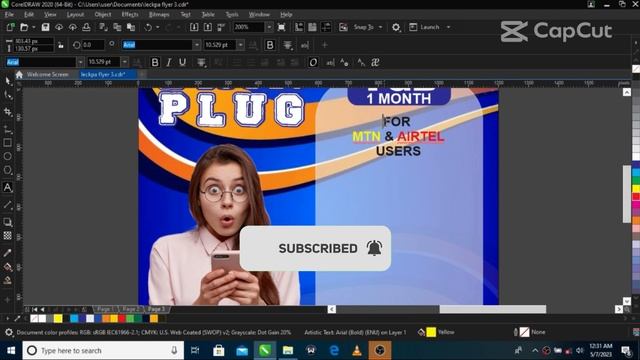The width and height of the screenshot is (640, 360).
Task: Toggle Italic formatting
Action: [x=169, y=62]
